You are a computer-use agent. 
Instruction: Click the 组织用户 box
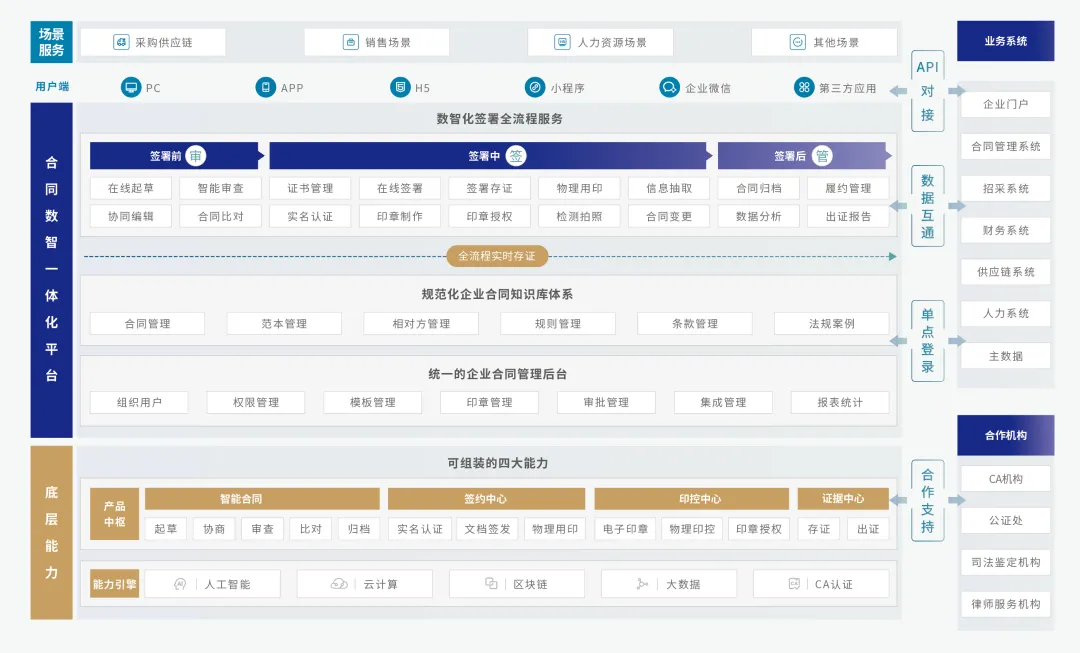point(139,402)
